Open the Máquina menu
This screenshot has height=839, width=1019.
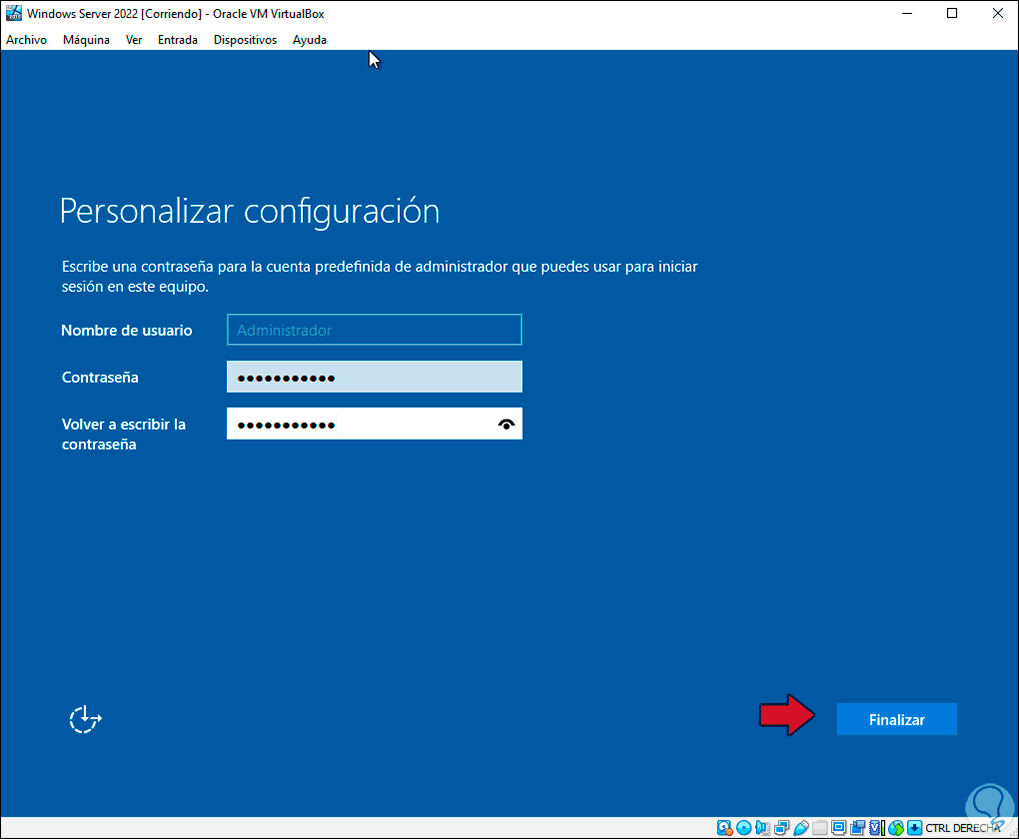tap(86, 40)
